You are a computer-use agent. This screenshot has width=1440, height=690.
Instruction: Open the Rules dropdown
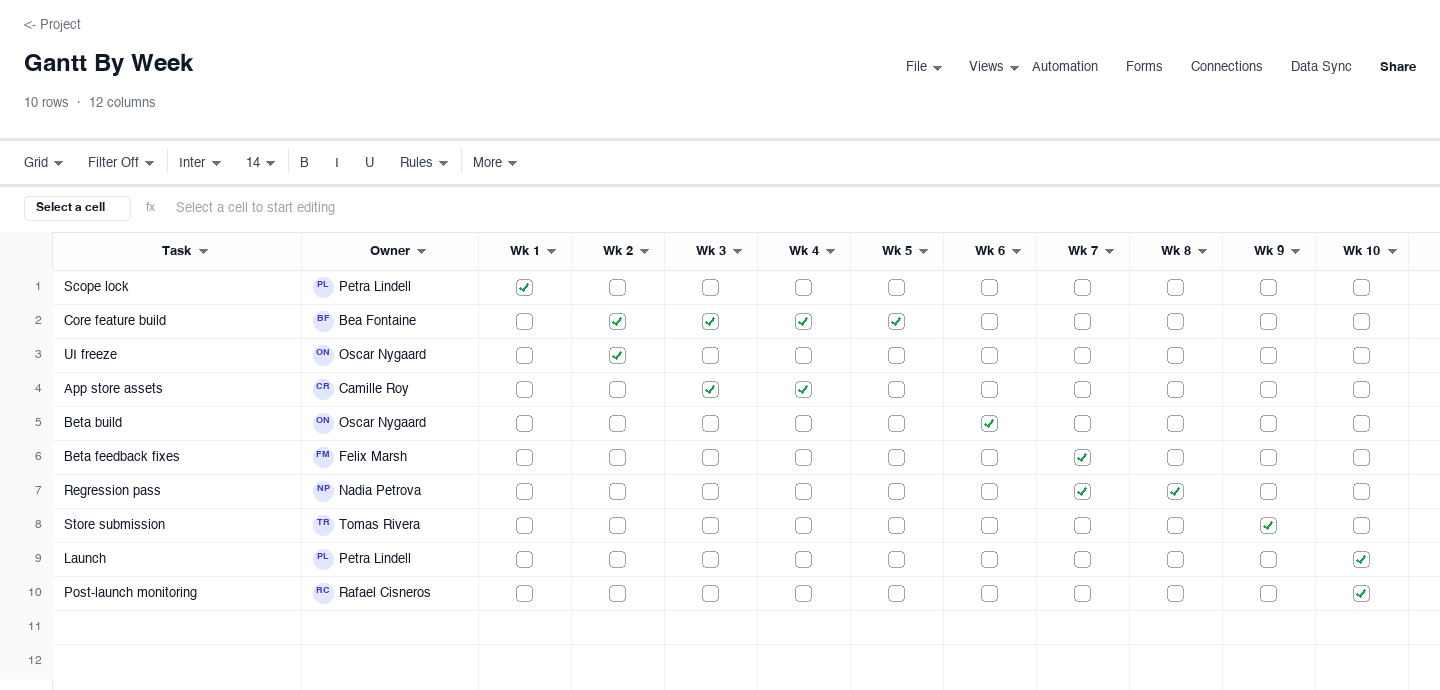coord(424,162)
